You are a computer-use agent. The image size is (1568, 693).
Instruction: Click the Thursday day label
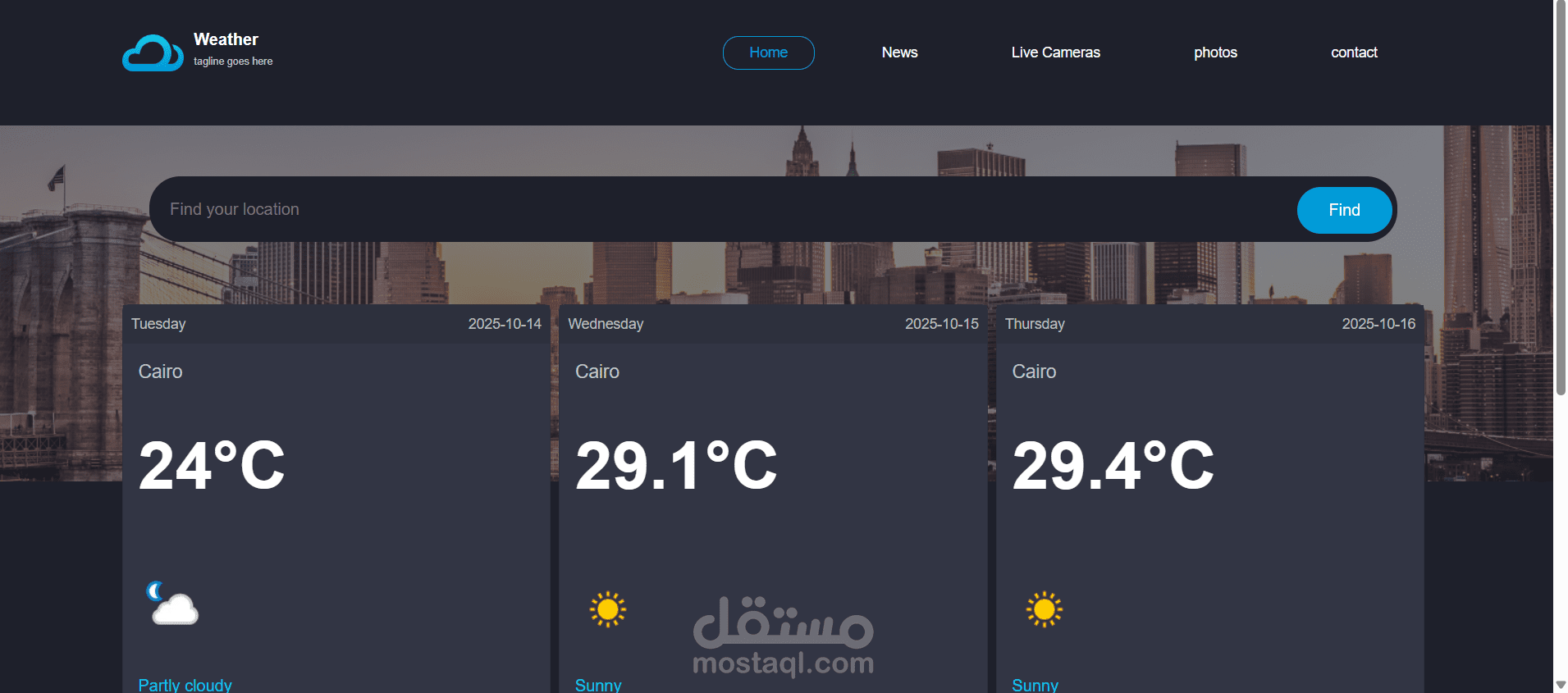click(1035, 324)
